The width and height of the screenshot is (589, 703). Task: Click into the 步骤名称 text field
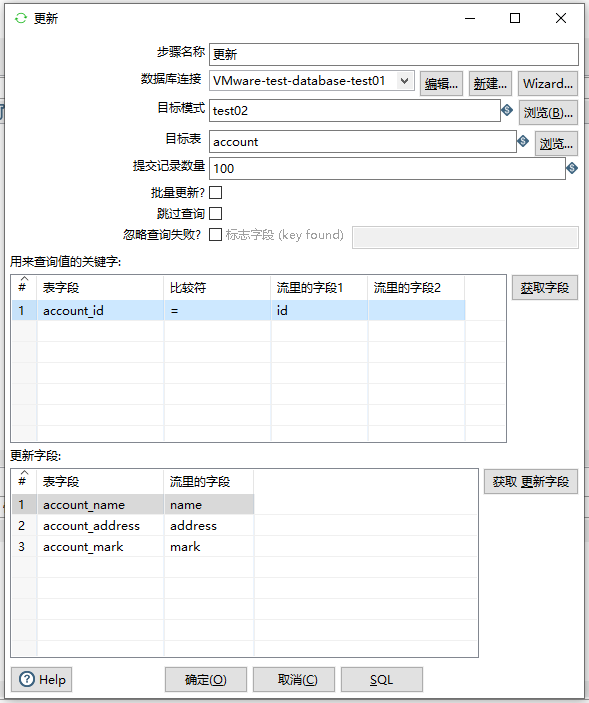pos(394,55)
